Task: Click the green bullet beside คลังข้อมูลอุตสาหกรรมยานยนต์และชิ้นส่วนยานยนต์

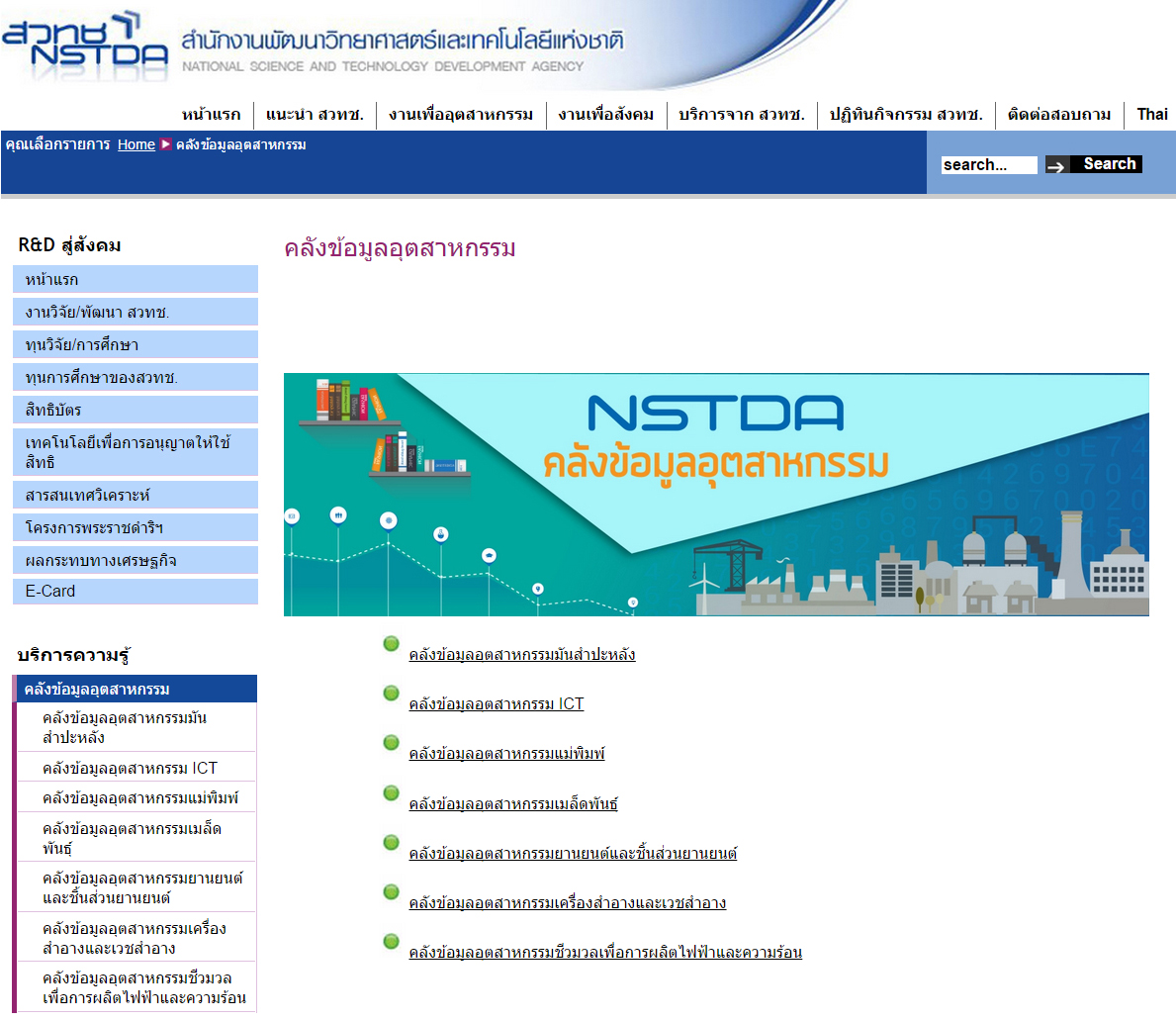Action: click(x=391, y=843)
